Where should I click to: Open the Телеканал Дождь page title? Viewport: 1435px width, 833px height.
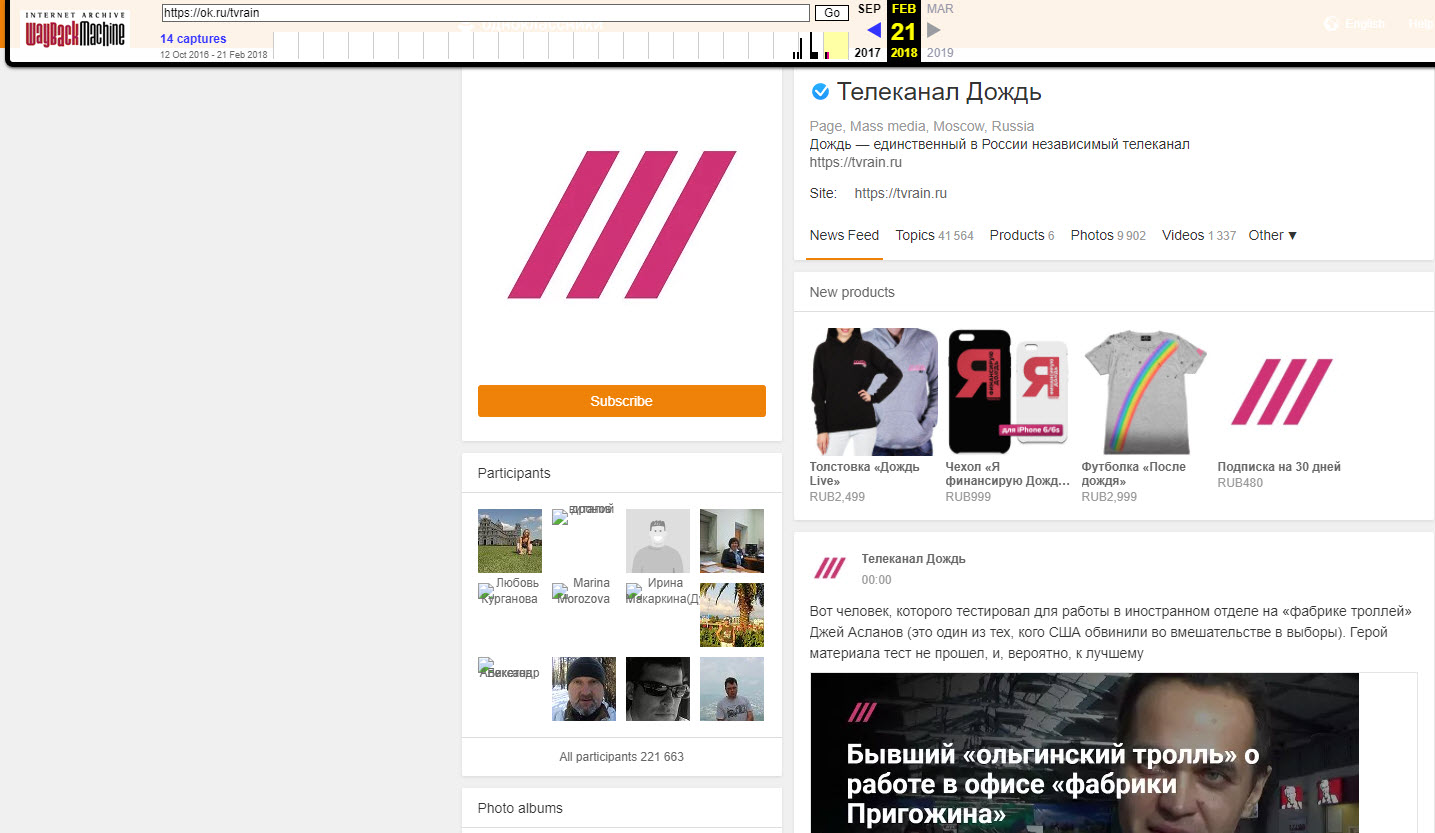point(939,92)
